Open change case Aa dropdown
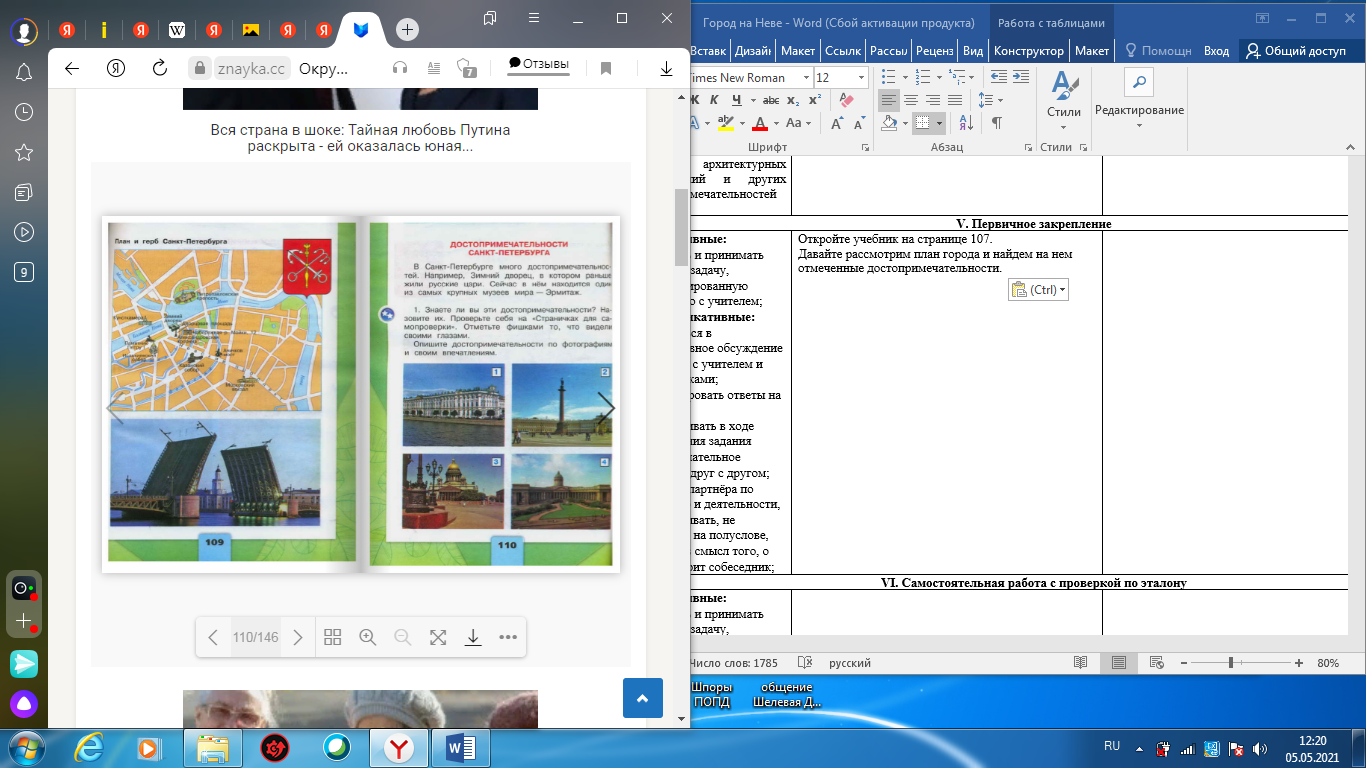The width and height of the screenshot is (1366, 768). point(798,123)
